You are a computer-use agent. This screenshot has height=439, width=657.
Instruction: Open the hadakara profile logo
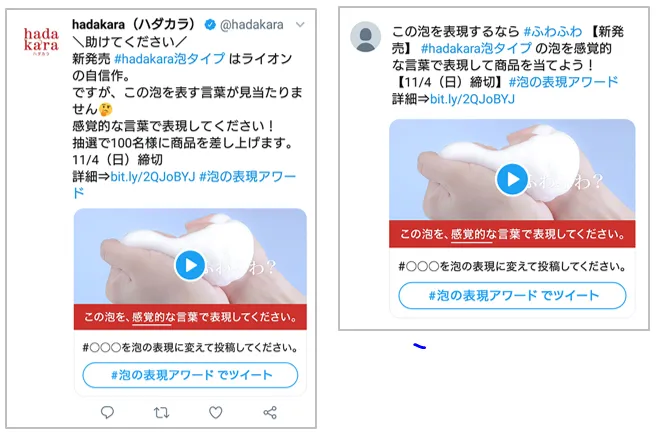(41, 41)
